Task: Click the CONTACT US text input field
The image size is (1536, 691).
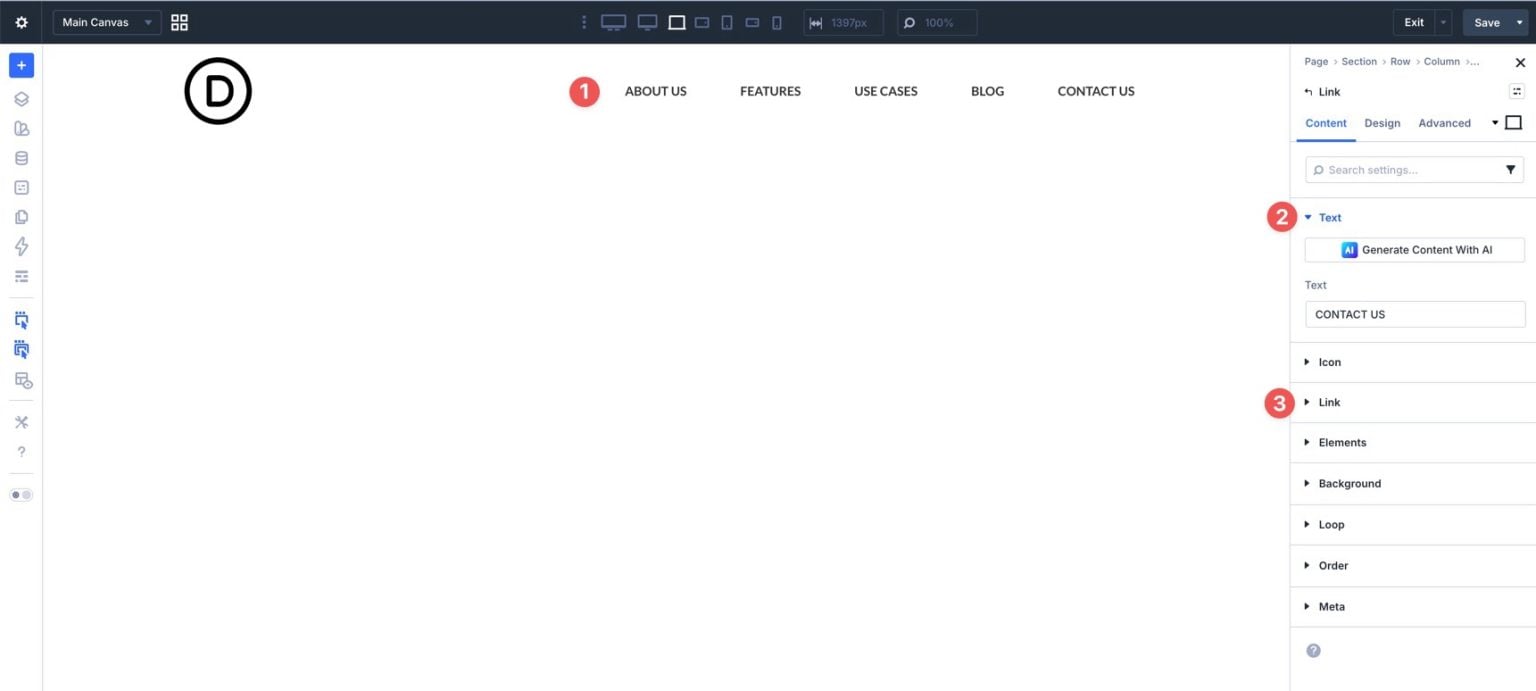Action: (x=1415, y=314)
